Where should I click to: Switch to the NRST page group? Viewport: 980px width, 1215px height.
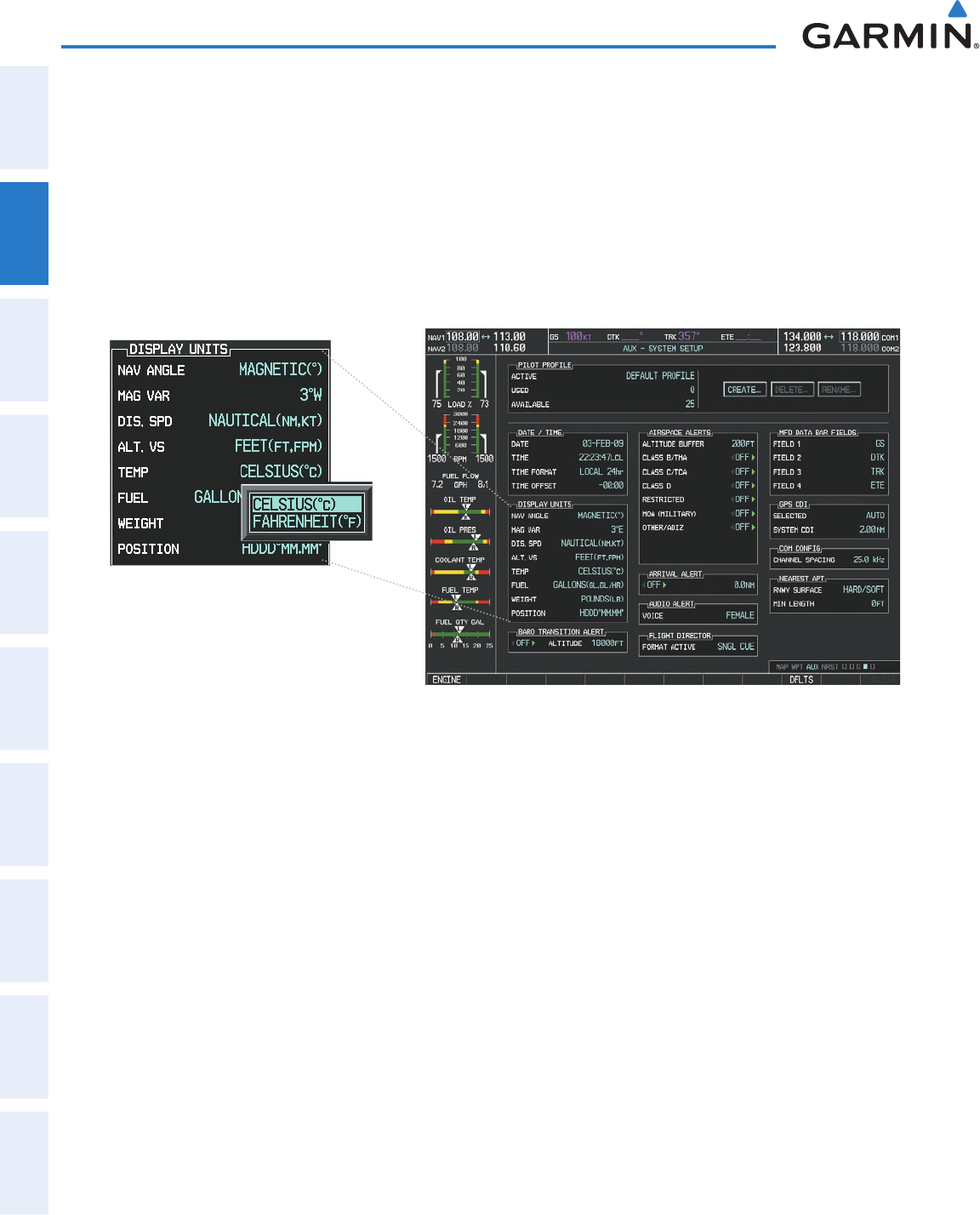pyautogui.click(x=829, y=667)
